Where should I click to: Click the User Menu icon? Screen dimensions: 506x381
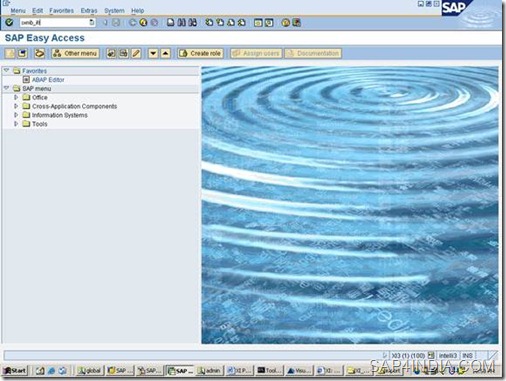pos(10,53)
